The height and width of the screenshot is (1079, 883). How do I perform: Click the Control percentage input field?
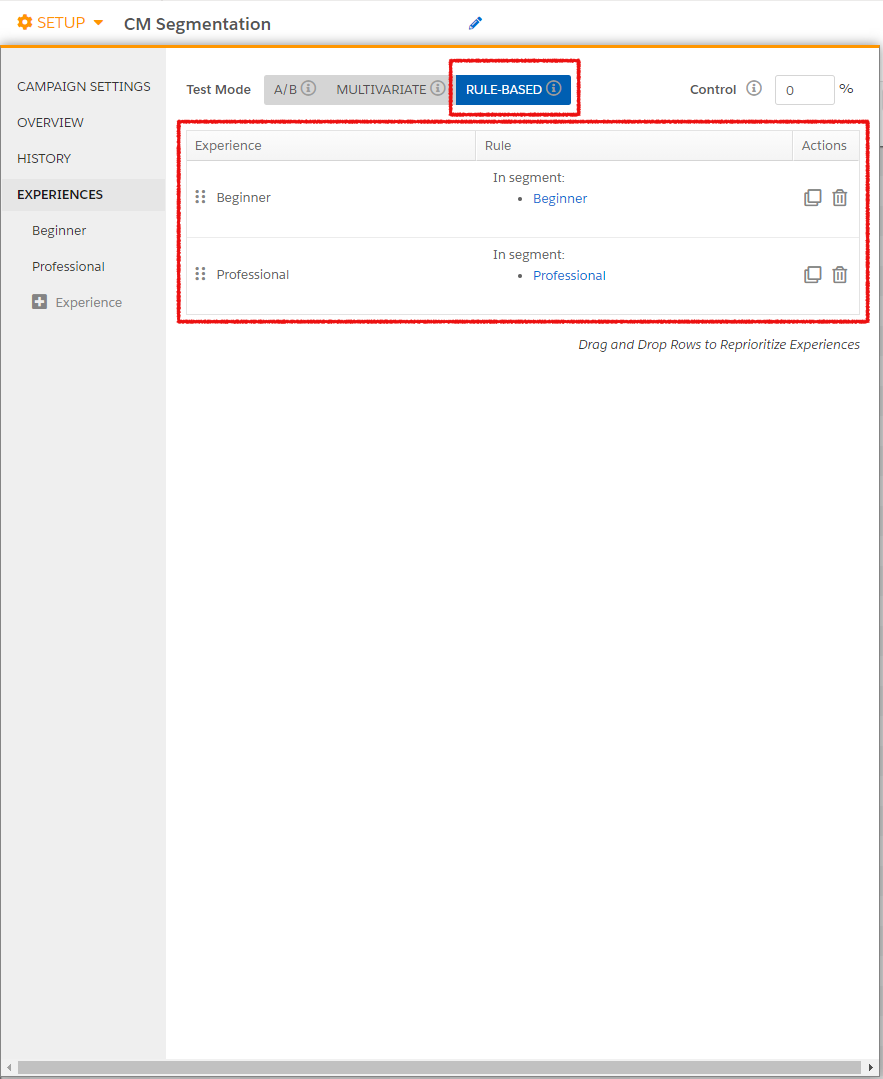804,89
